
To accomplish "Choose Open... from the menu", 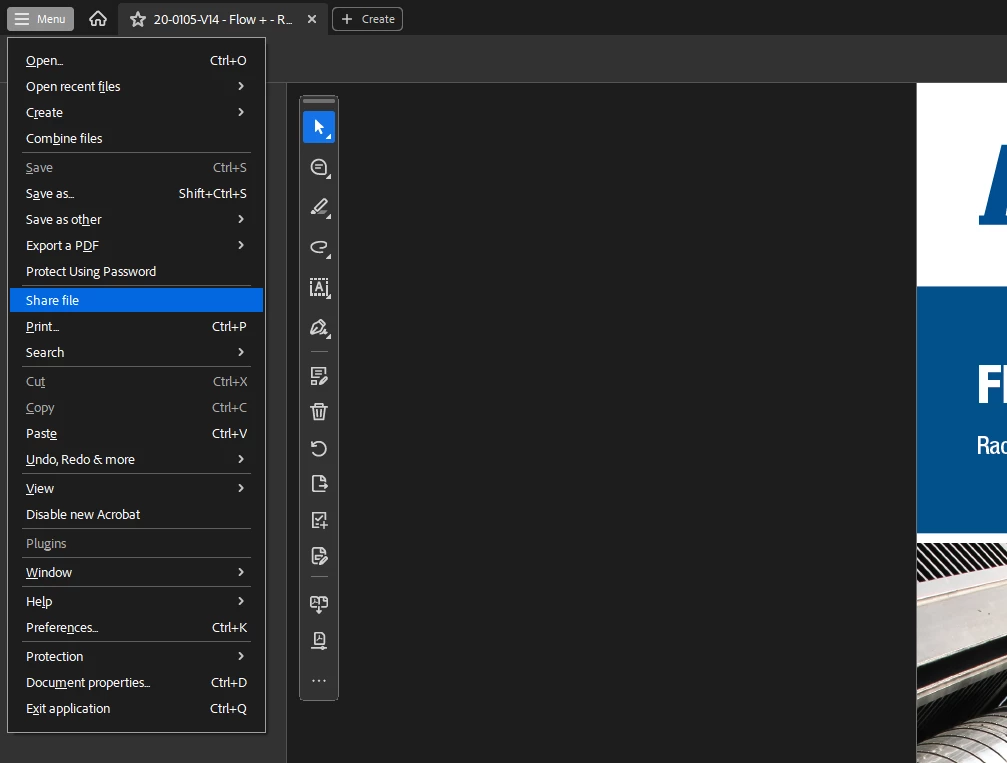I will click(136, 60).
